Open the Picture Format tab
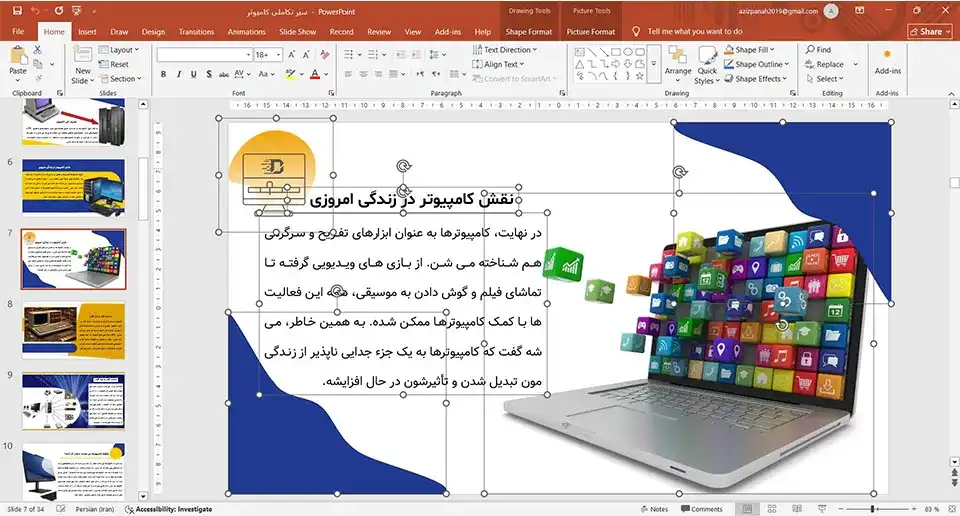The width and height of the screenshot is (960, 516). (591, 31)
